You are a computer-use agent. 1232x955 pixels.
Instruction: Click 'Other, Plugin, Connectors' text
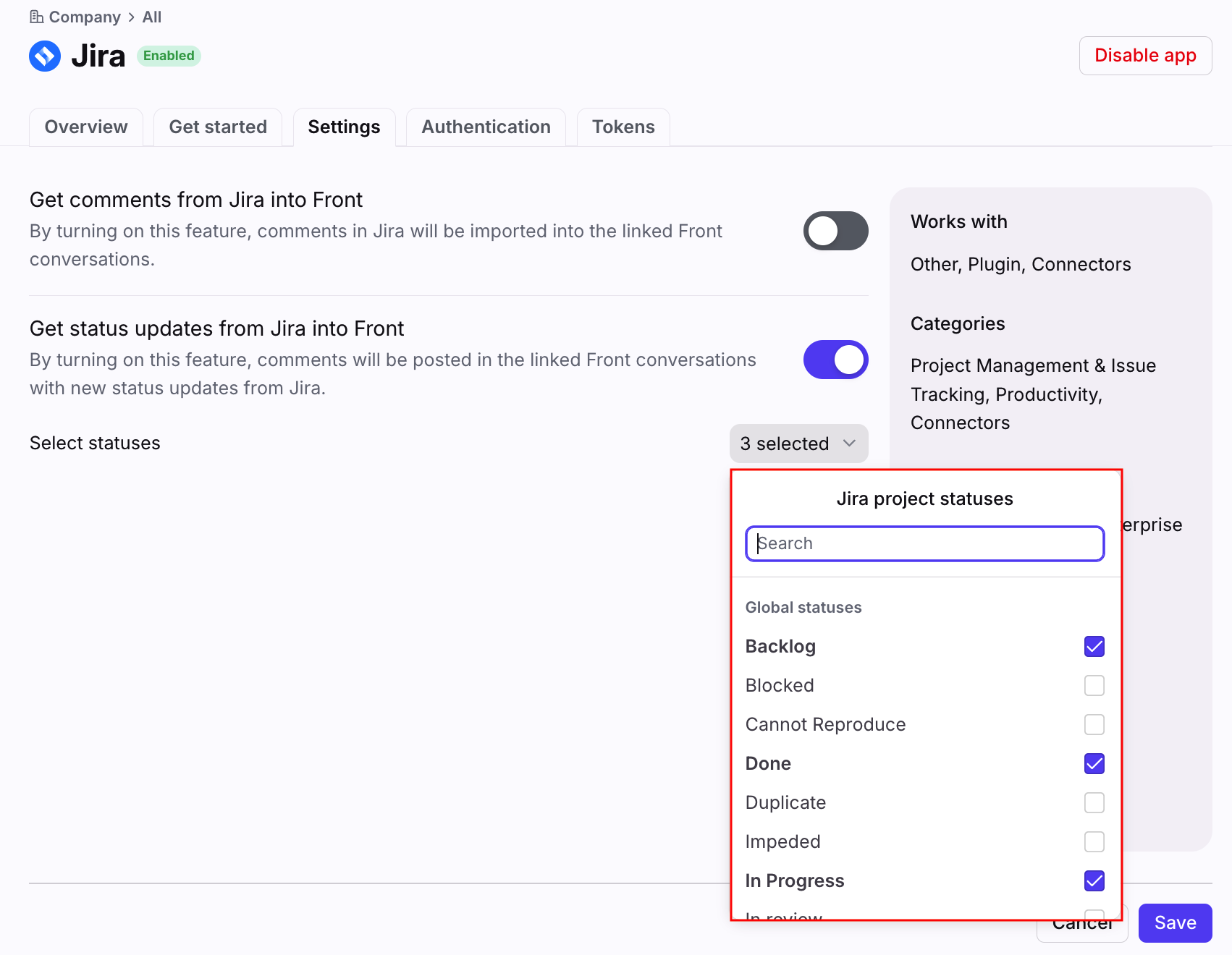click(1020, 264)
